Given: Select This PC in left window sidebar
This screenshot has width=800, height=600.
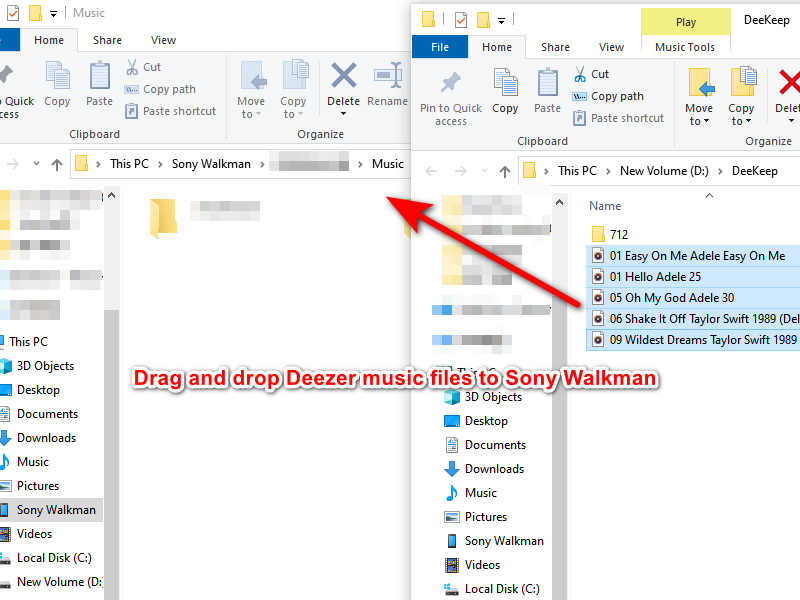Looking at the screenshot, I should (28, 342).
